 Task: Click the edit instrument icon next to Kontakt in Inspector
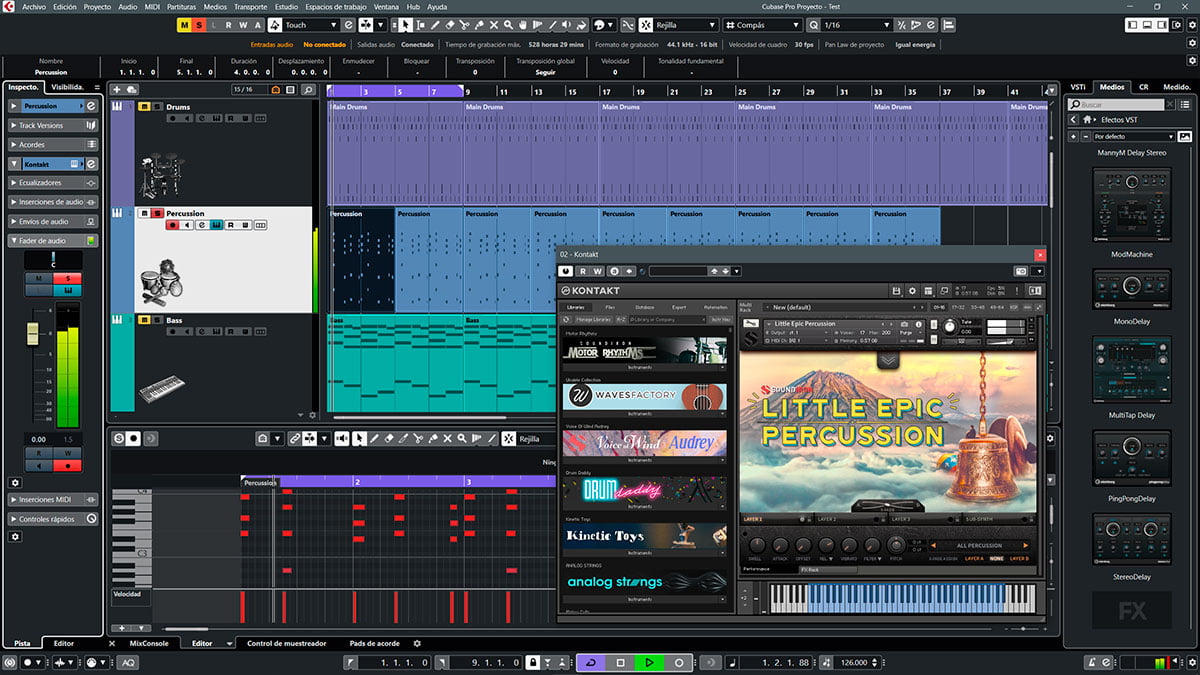pyautogui.click(x=91, y=163)
